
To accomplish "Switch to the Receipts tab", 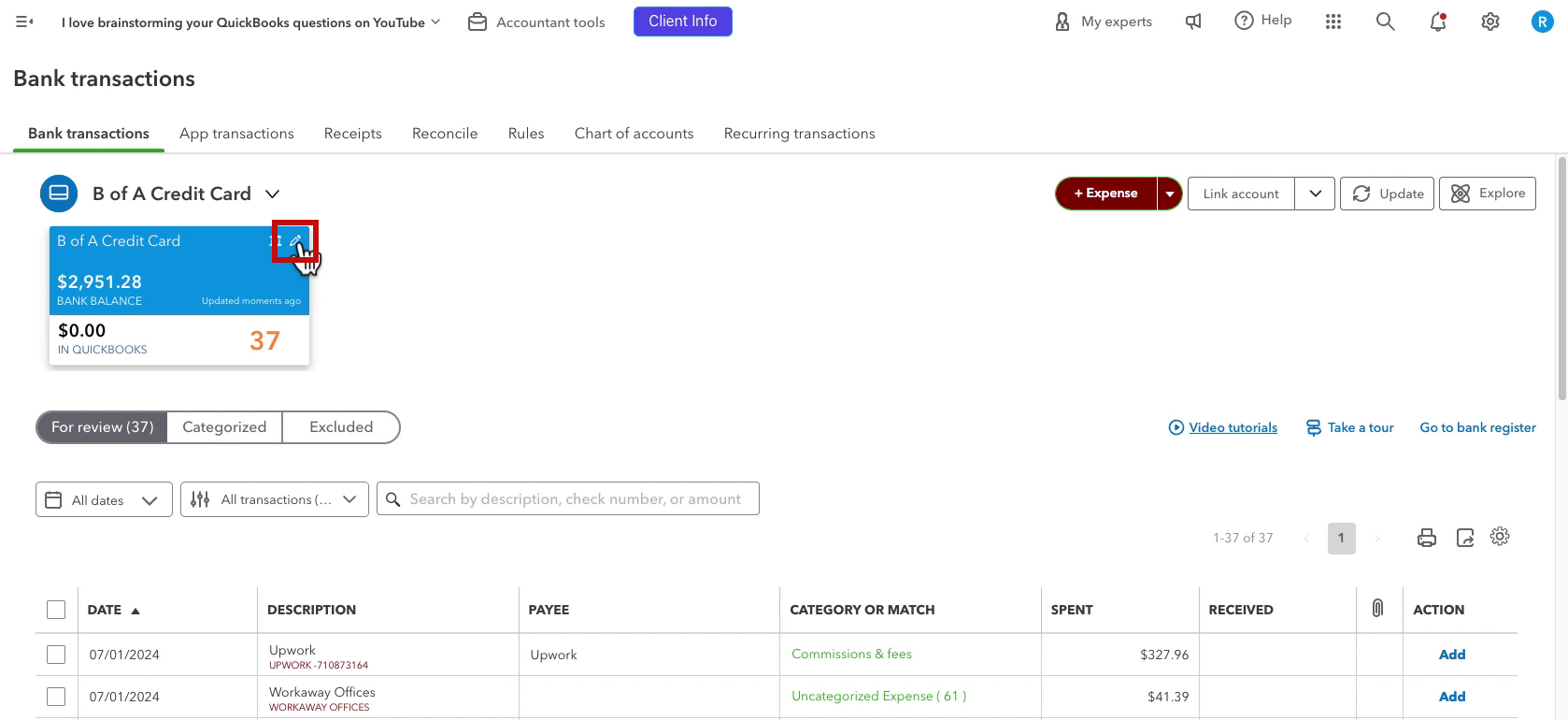I will click(x=352, y=134).
